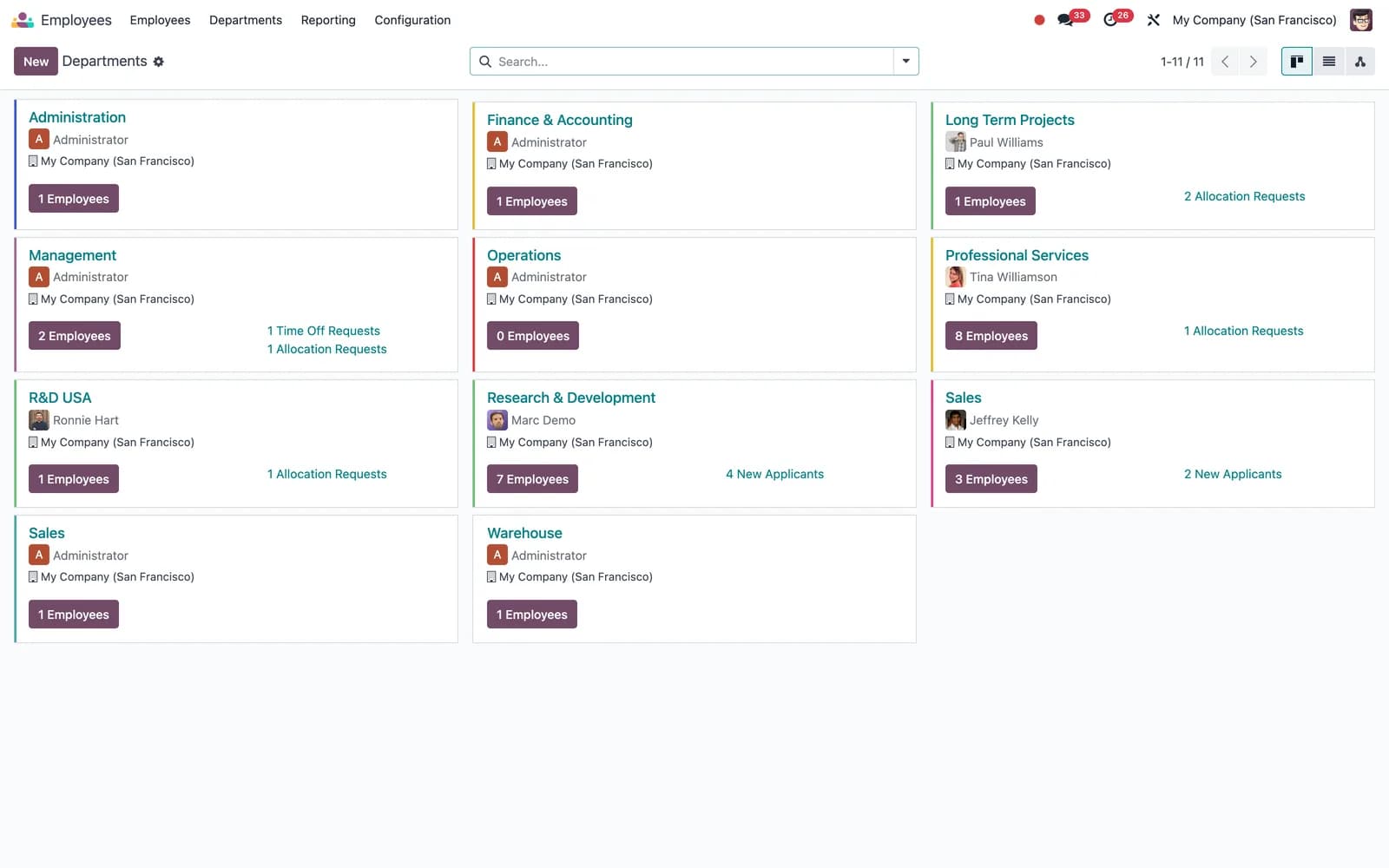Open 8 Employees in Professional Services
The image size is (1389, 868).
pos(991,336)
